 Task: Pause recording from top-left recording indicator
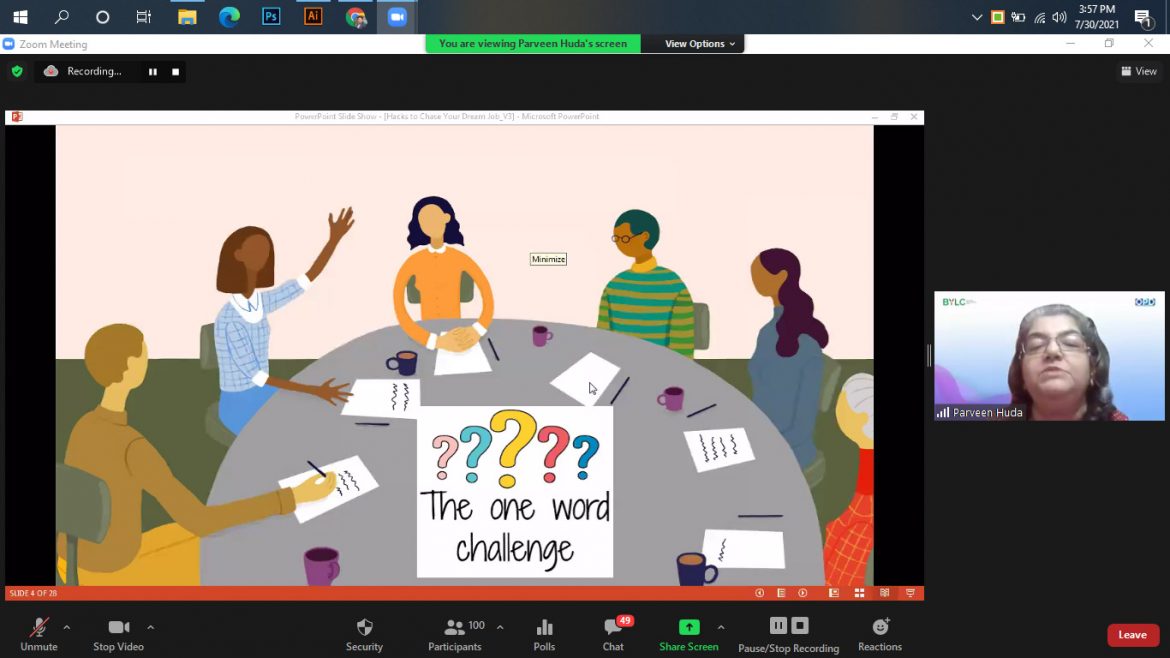click(153, 72)
